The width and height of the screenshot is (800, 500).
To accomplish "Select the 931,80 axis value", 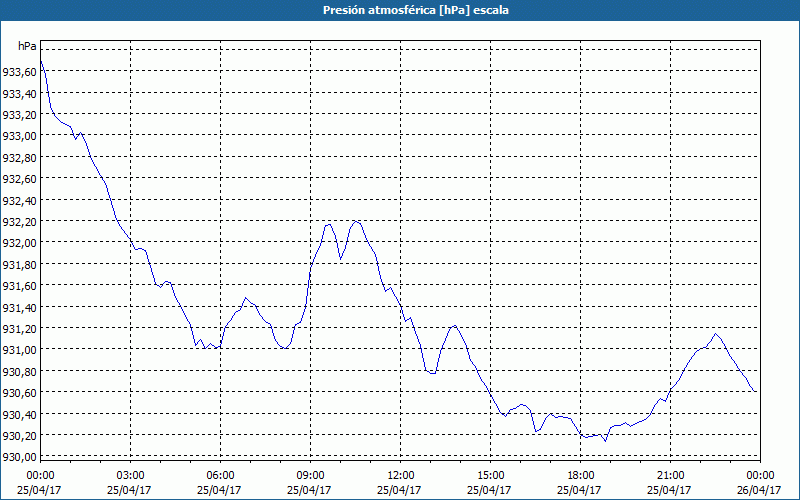I will point(19,264).
